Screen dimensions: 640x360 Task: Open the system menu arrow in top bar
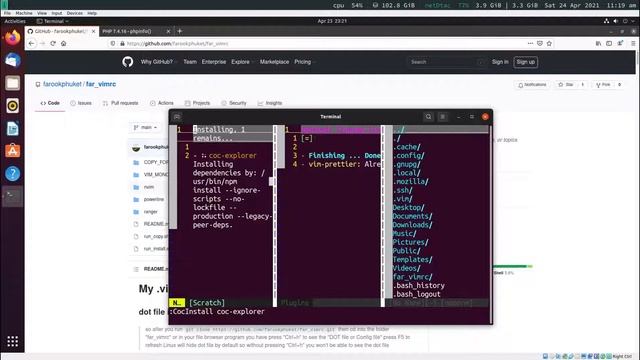tap(633, 21)
